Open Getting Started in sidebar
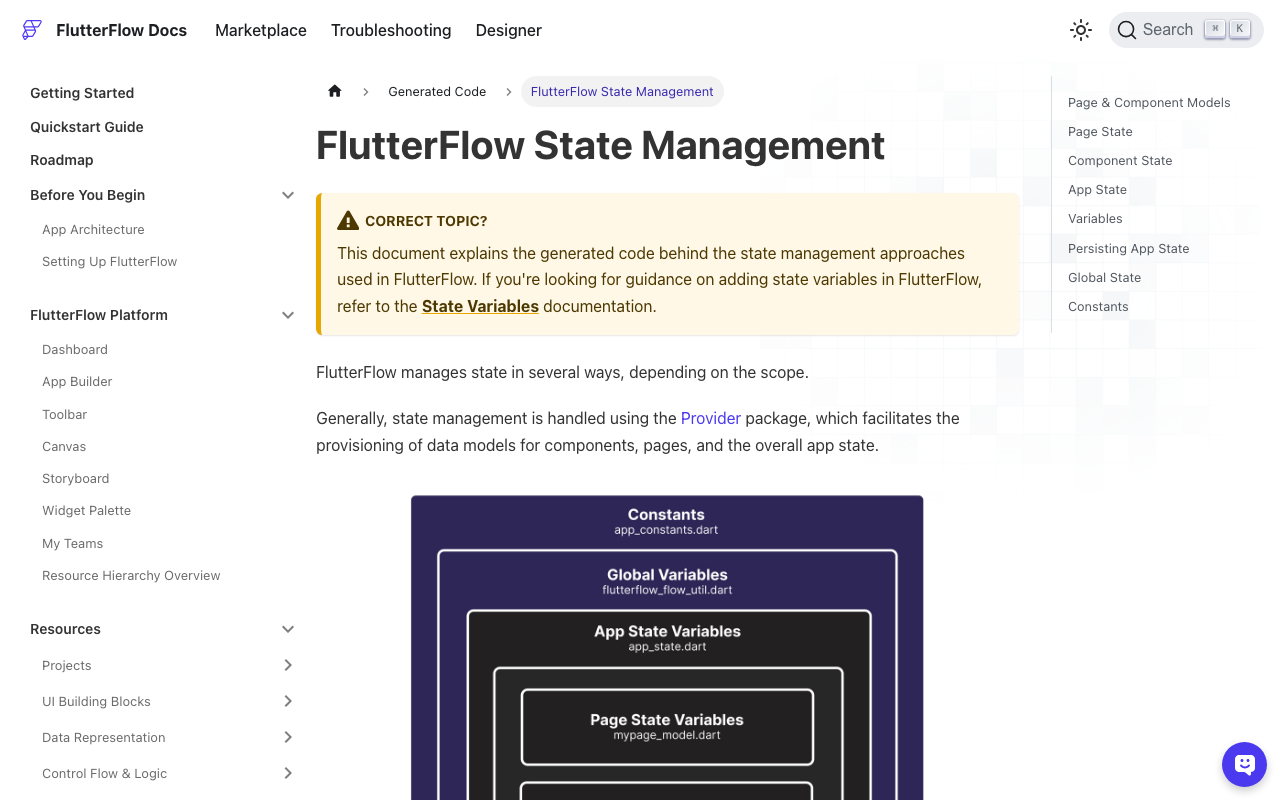This screenshot has width=1280, height=800. tap(82, 93)
